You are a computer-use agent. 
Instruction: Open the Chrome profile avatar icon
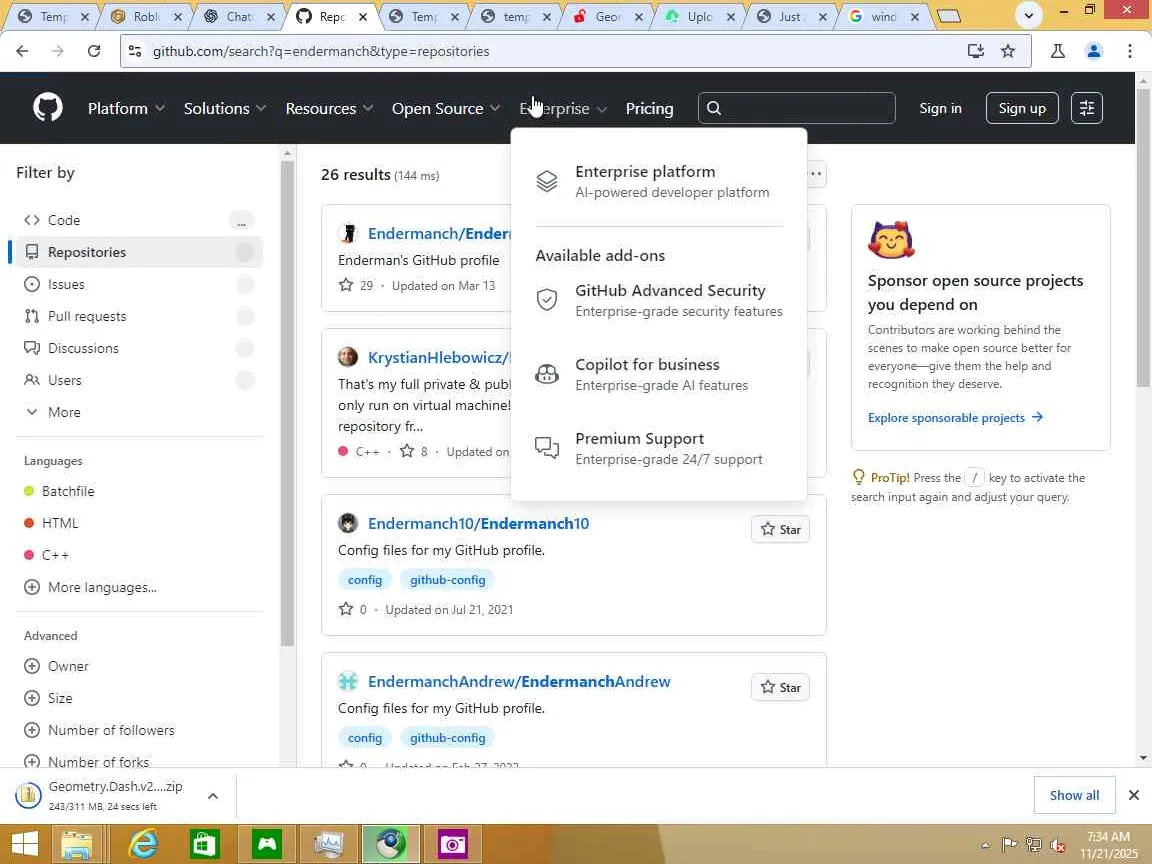(x=1094, y=51)
